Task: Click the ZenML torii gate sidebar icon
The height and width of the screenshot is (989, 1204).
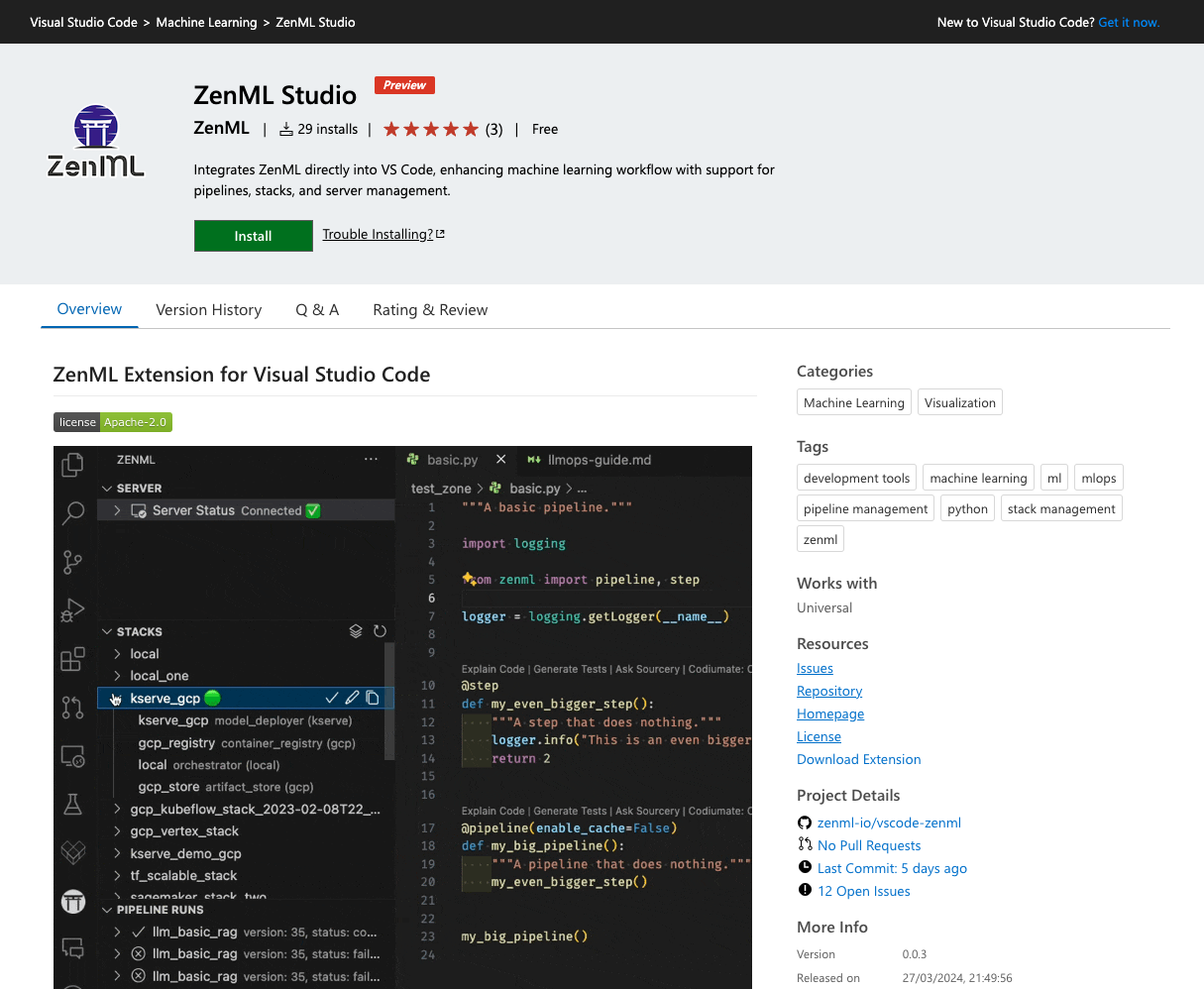Action: [x=73, y=901]
